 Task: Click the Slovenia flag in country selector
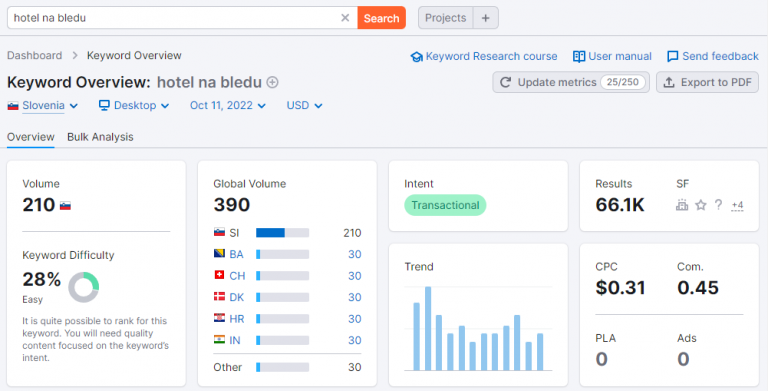click(13, 106)
